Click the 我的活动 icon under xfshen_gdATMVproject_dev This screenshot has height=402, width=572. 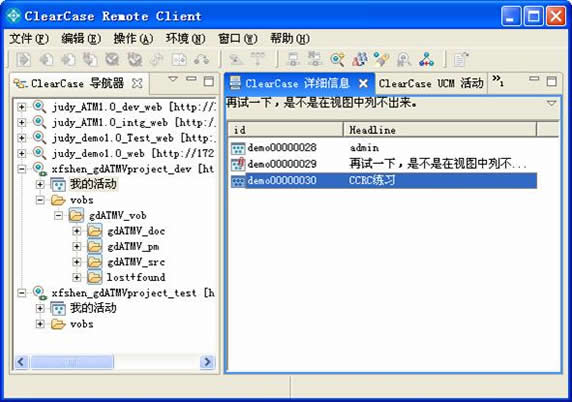point(58,185)
